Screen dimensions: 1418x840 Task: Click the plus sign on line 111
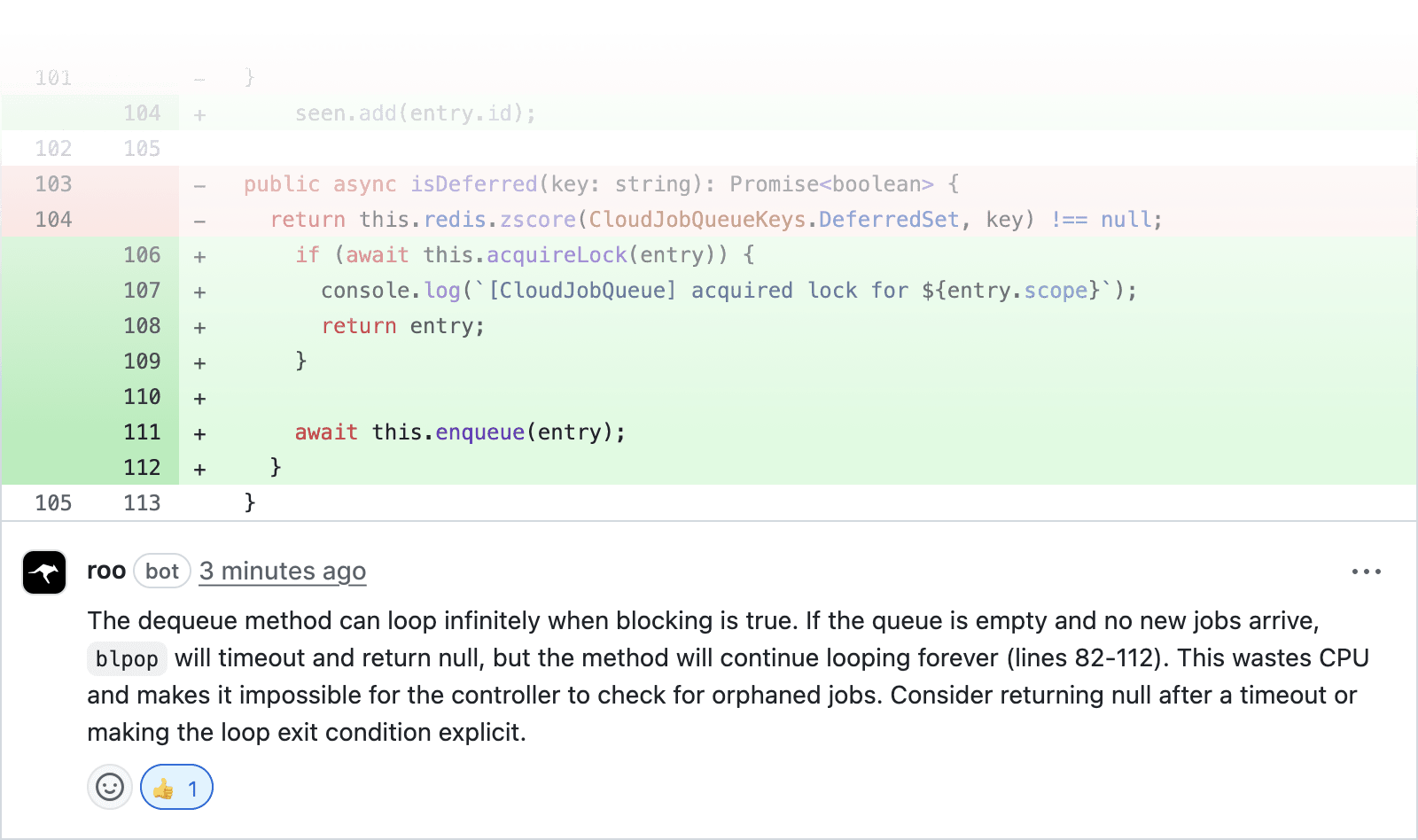(x=199, y=432)
